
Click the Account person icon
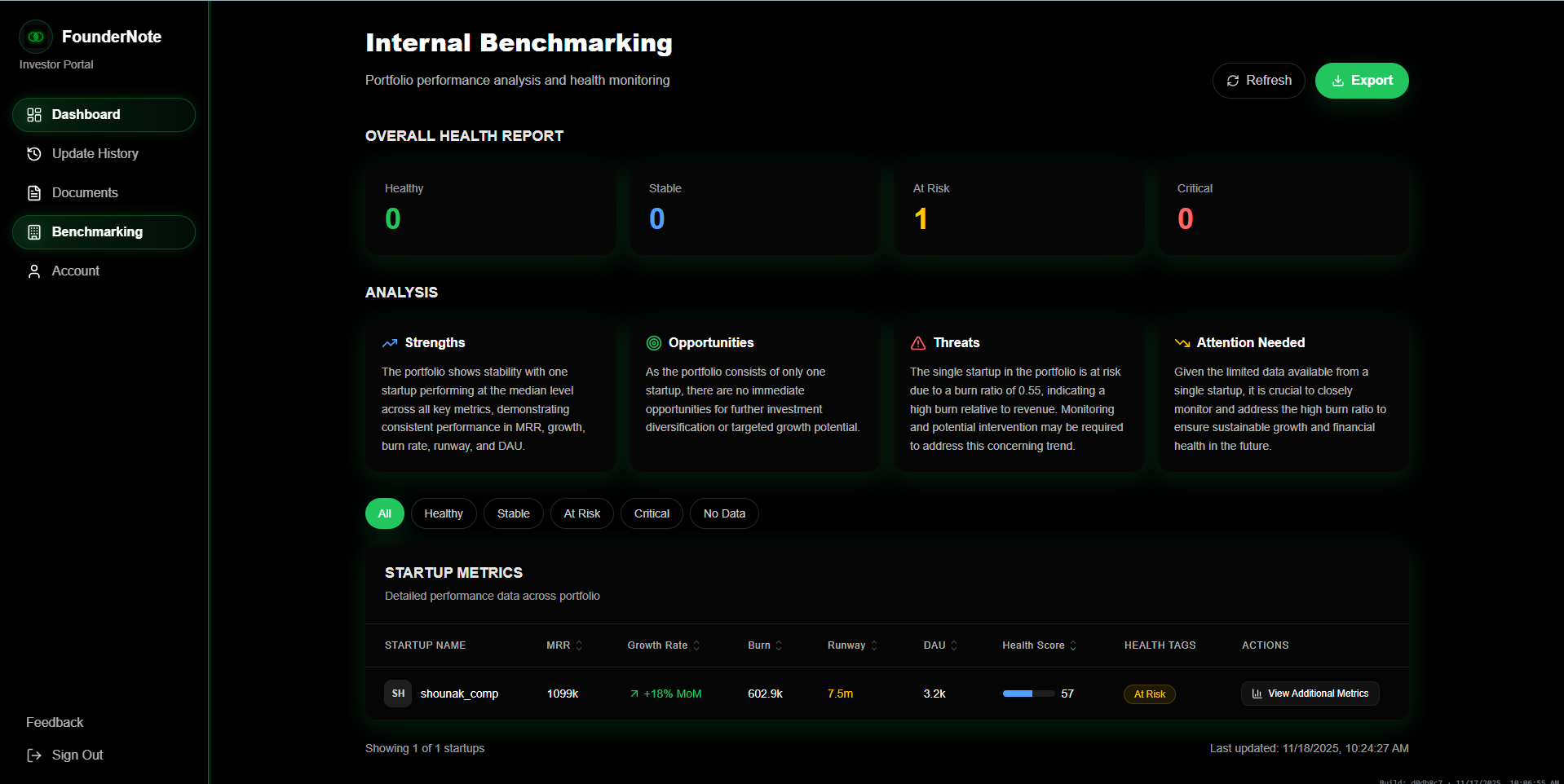(34, 271)
